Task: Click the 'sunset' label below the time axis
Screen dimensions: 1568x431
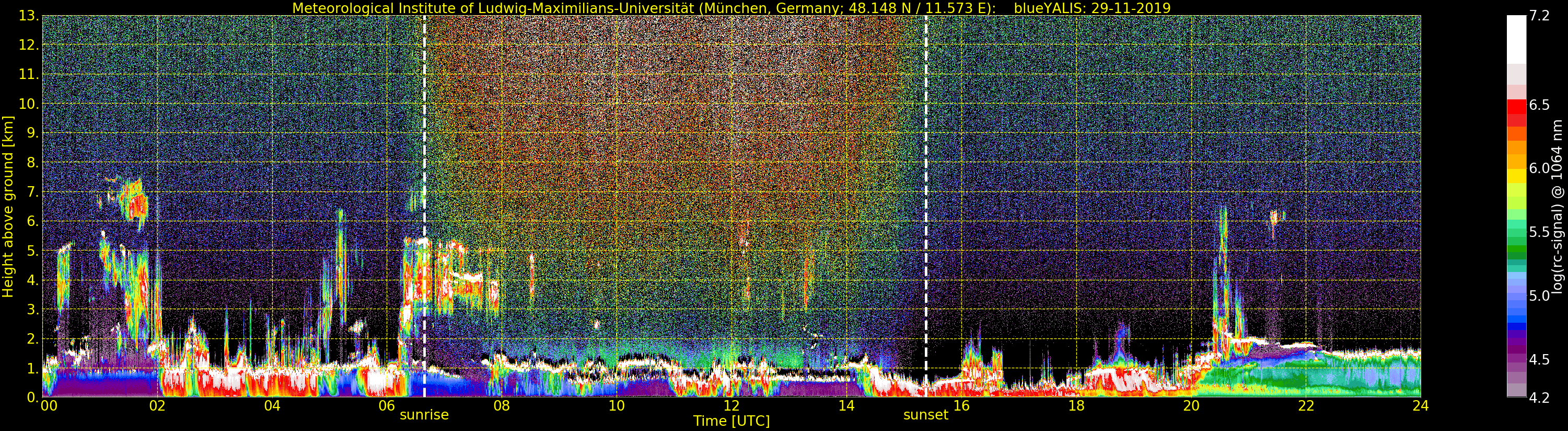Action: [x=926, y=415]
